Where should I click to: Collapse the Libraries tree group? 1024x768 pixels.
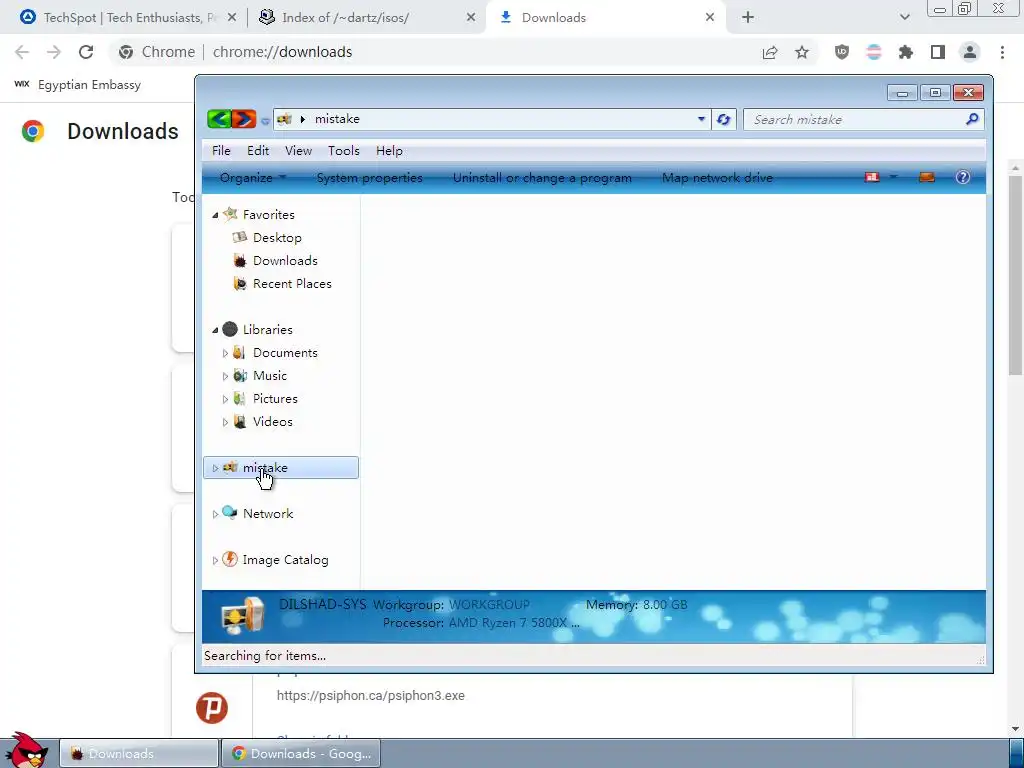215,330
